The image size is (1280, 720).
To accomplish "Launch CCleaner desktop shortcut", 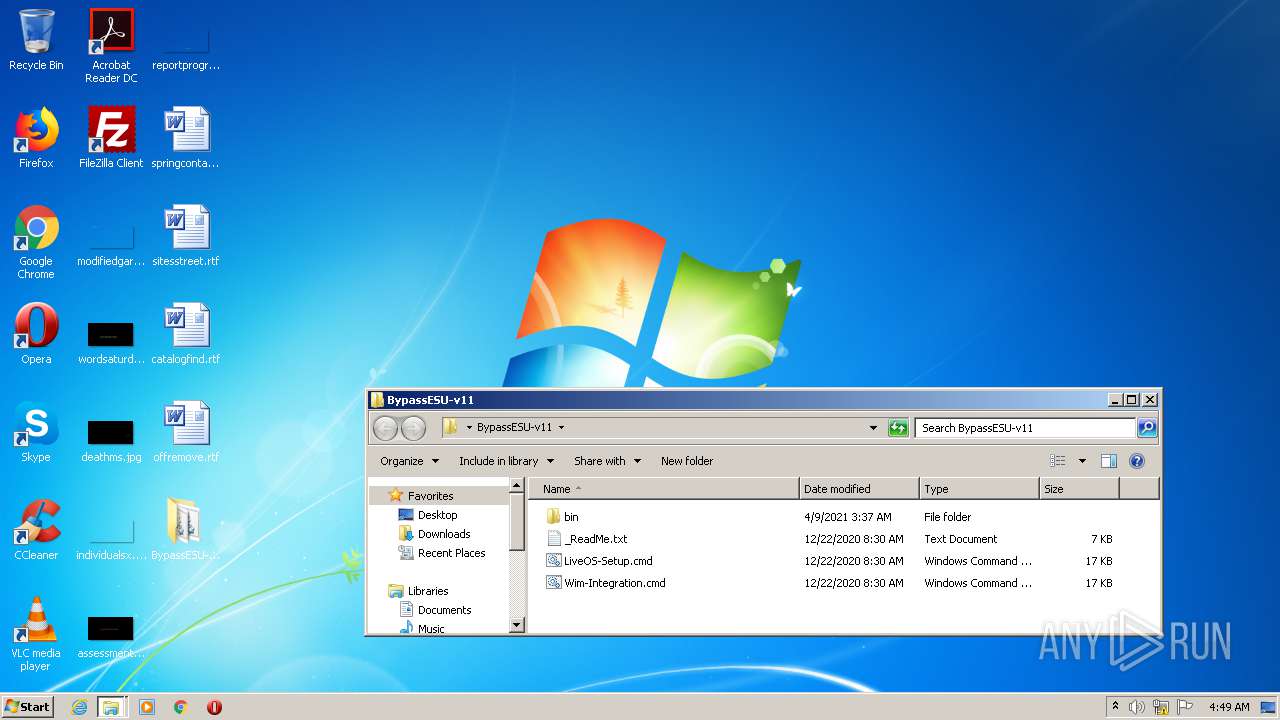I will tap(36, 530).
